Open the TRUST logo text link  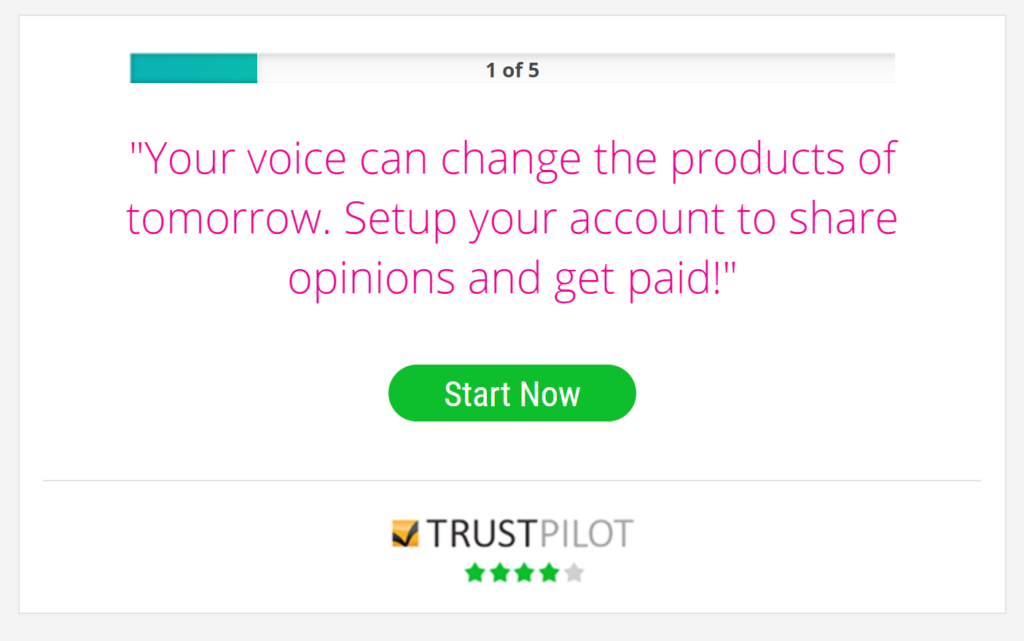[x=482, y=533]
